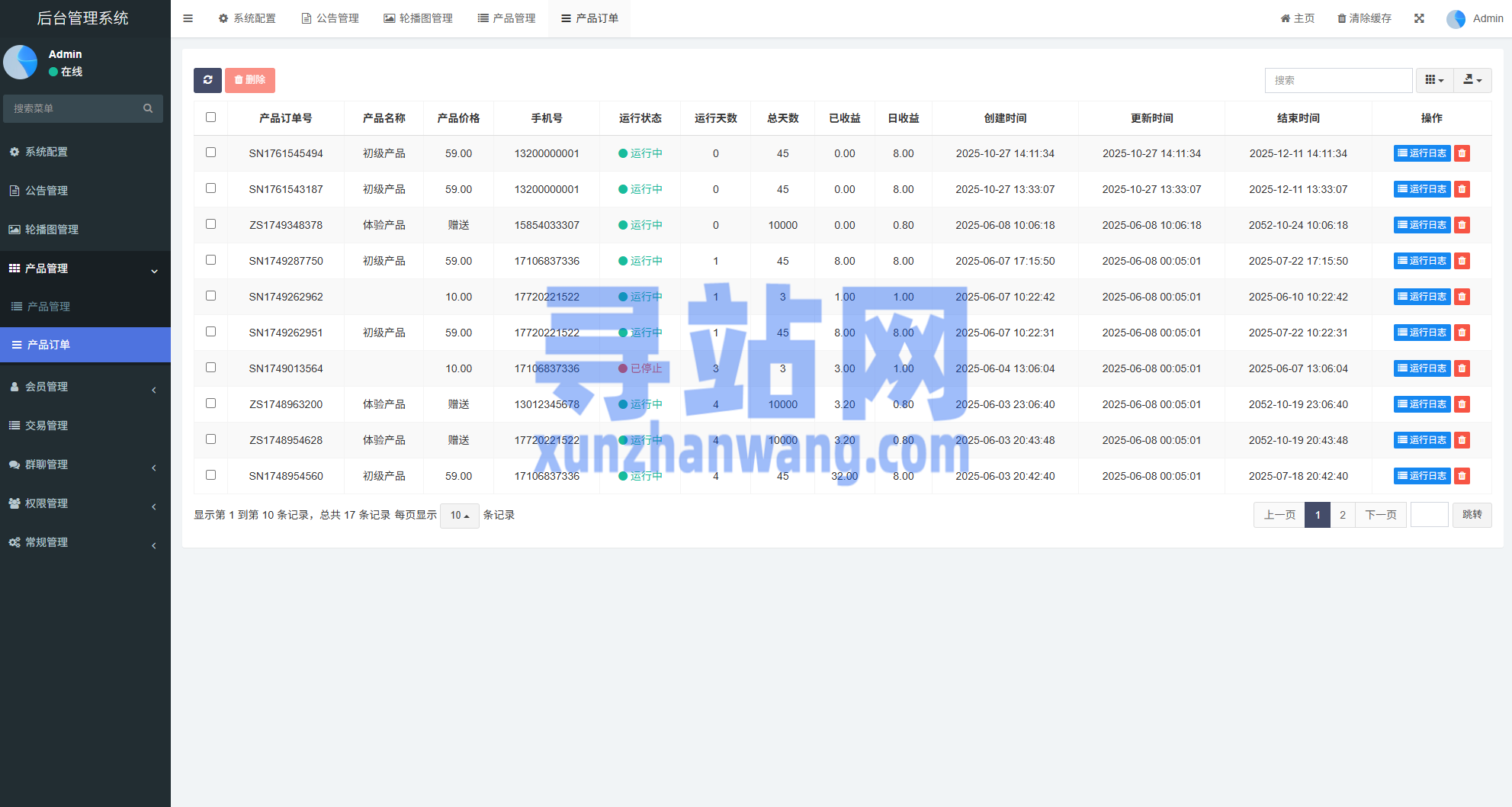Viewport: 1512px width, 807px height.
Task: Click the red trash icon for order SN1748954560
Action: pos(1462,476)
